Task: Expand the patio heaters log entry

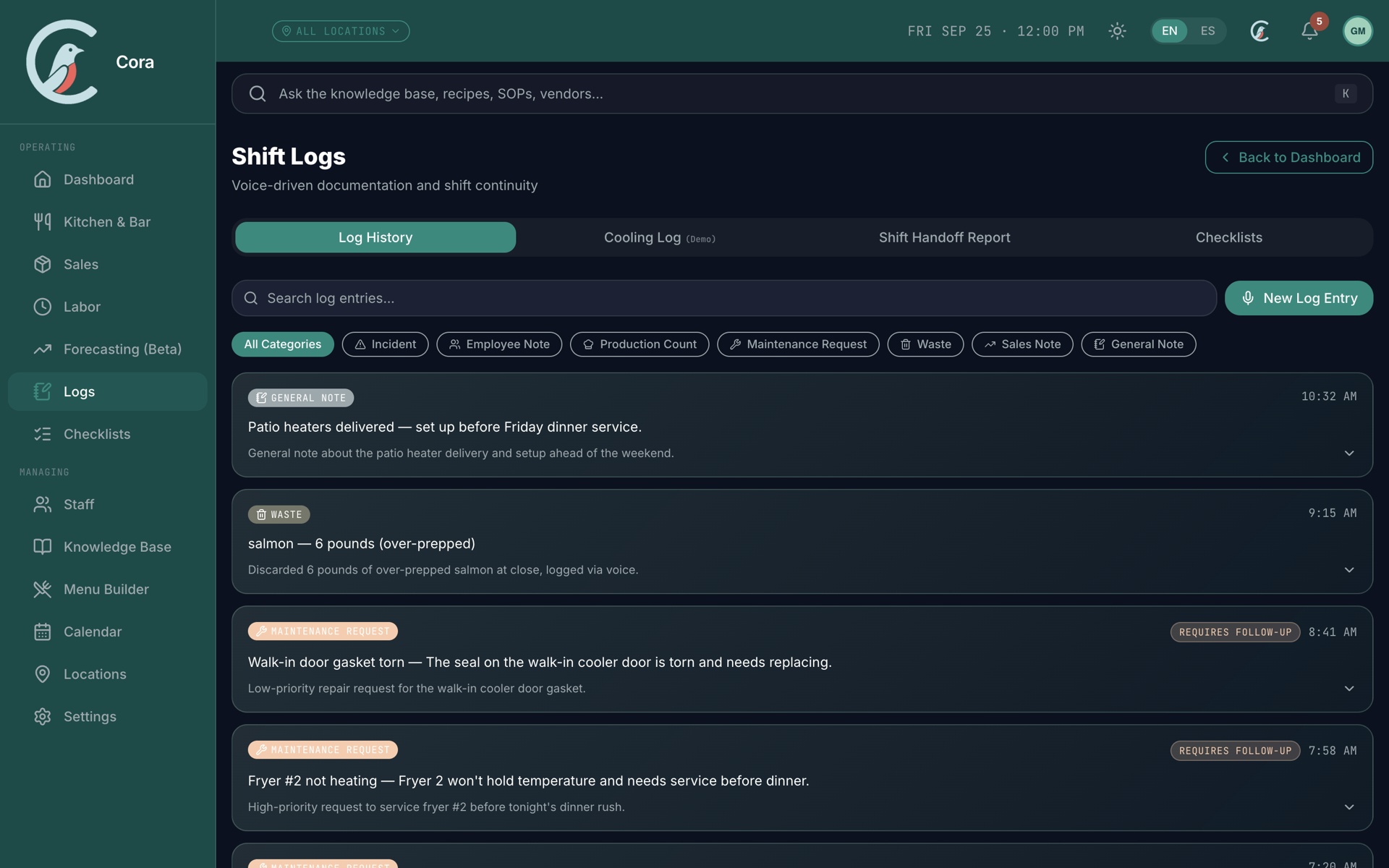Action: pos(1348,454)
